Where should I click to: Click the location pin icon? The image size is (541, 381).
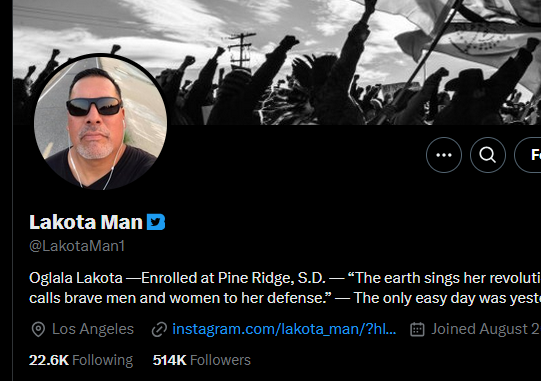[x=38, y=329]
